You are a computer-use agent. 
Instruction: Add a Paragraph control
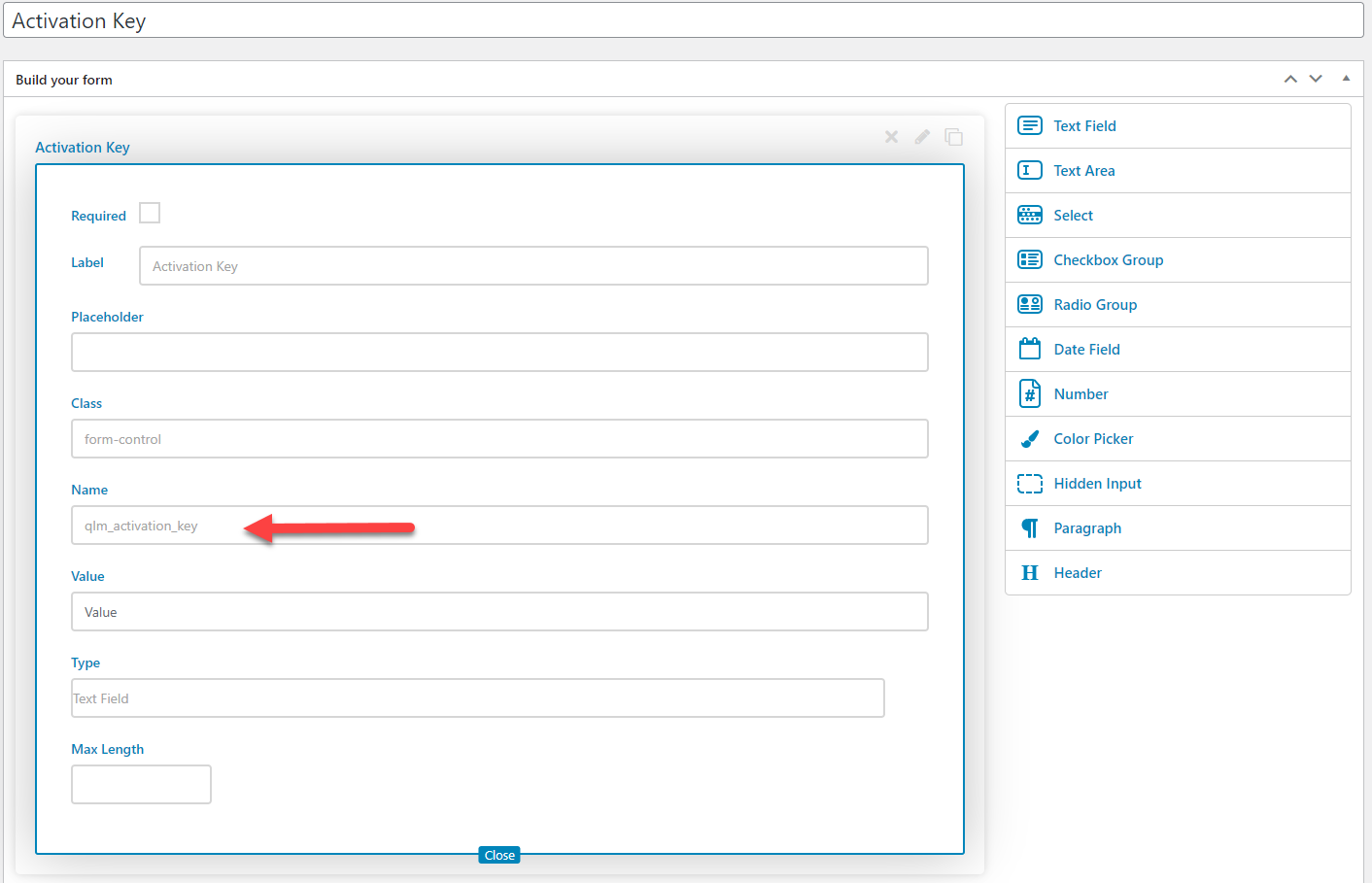tap(1178, 527)
